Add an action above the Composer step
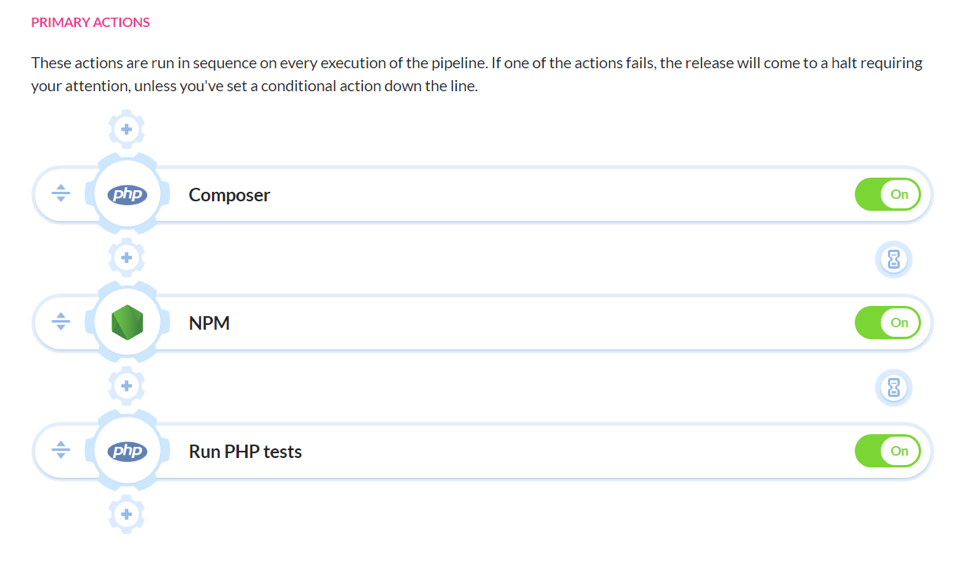The image size is (974, 568). point(127,129)
